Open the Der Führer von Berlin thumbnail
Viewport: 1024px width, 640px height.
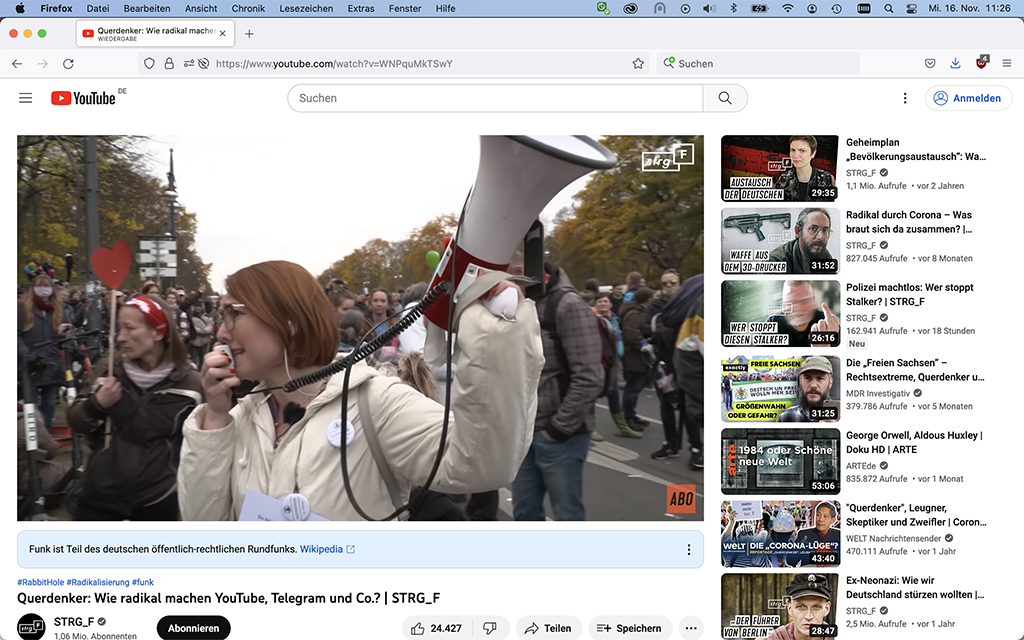click(x=780, y=606)
